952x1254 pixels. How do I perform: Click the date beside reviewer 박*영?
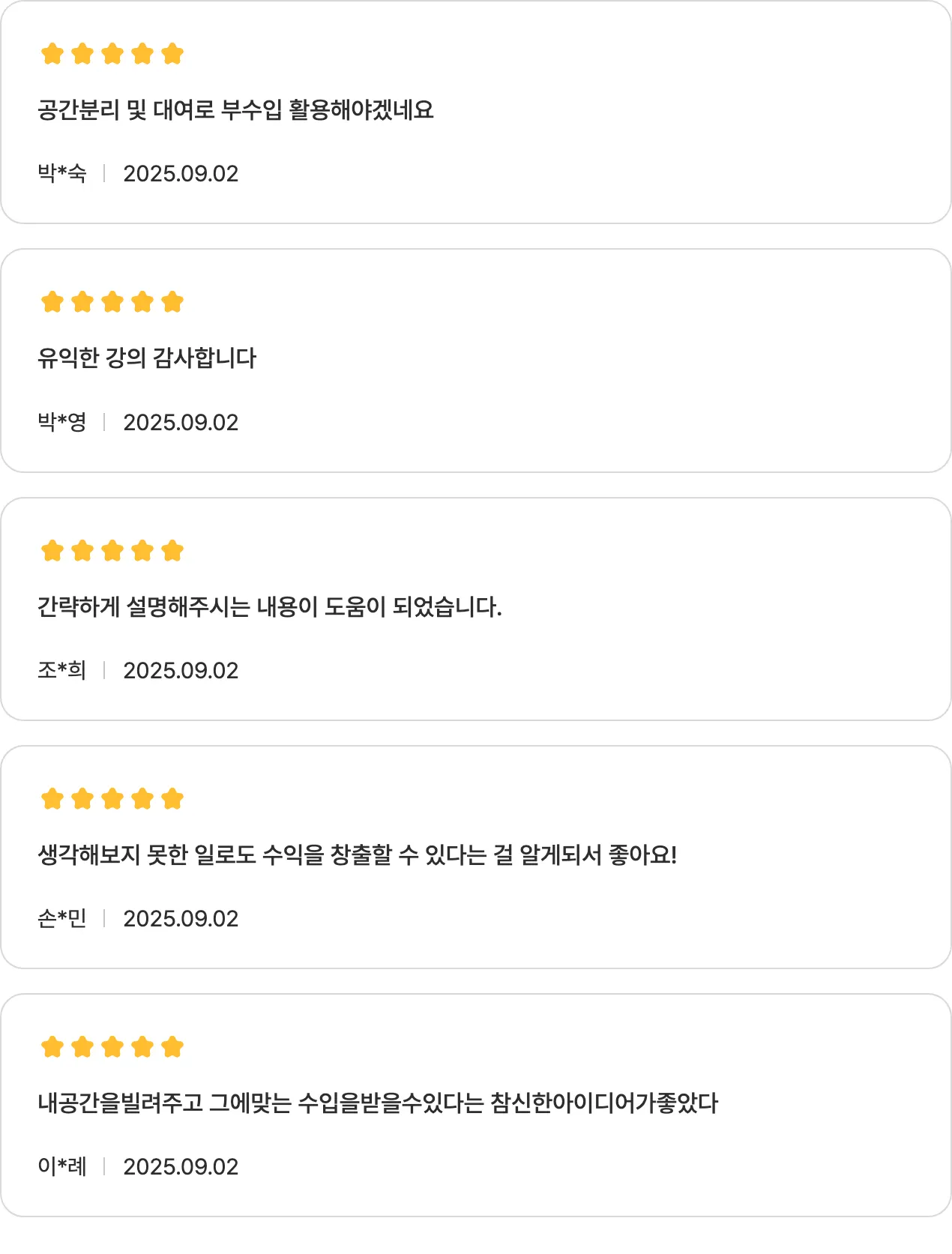[x=181, y=423]
